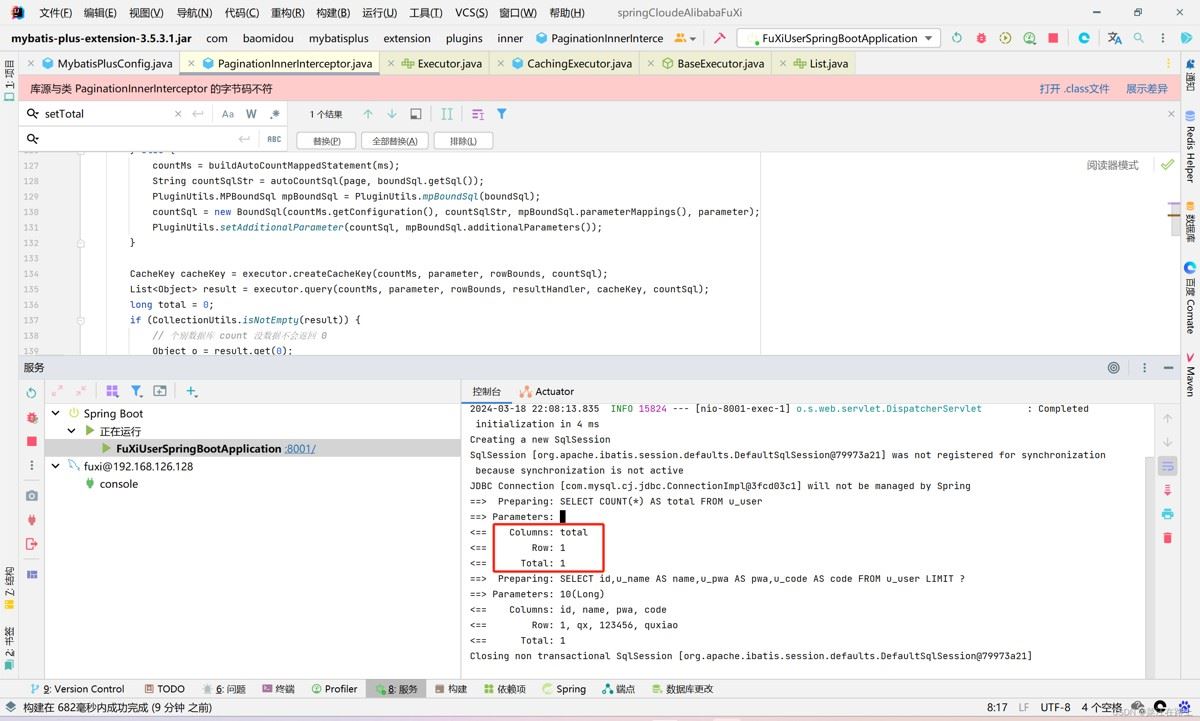Add new service plus icon
This screenshot has height=721, width=1200.
coord(191,392)
